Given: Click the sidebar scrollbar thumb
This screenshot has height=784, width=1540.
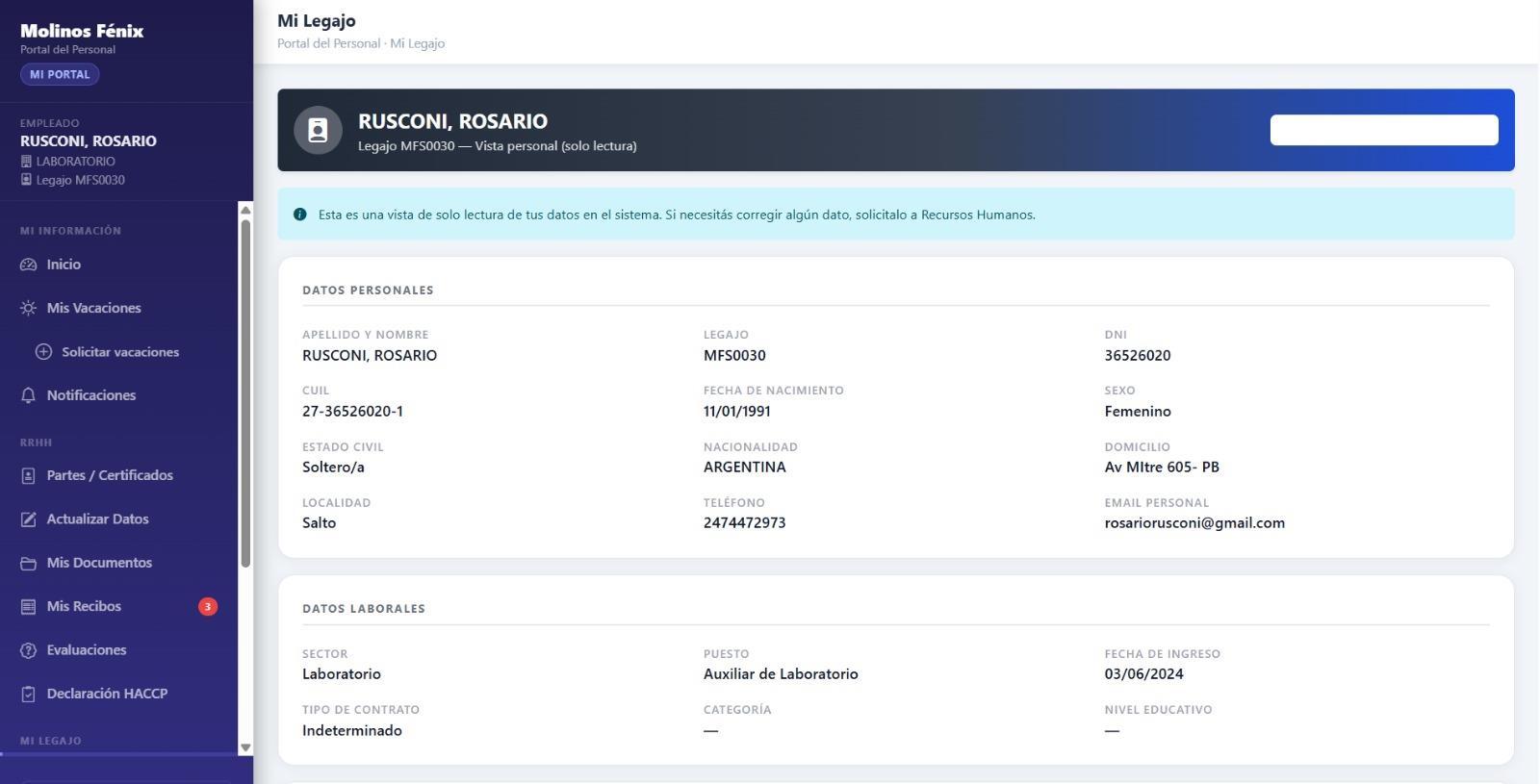Looking at the screenshot, I should [x=245, y=392].
